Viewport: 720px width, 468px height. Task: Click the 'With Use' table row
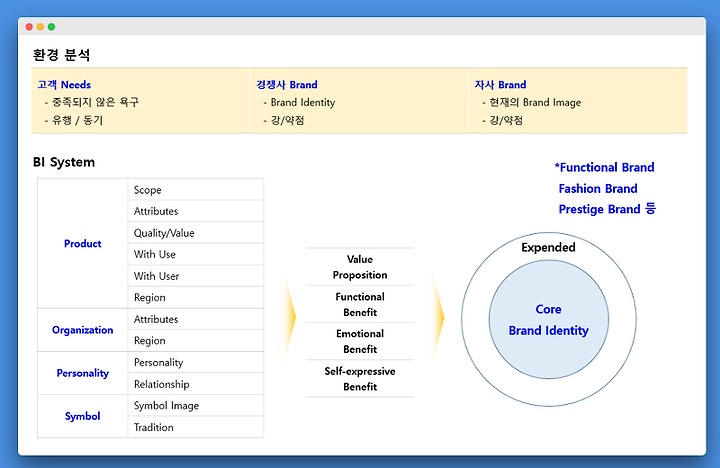196,254
